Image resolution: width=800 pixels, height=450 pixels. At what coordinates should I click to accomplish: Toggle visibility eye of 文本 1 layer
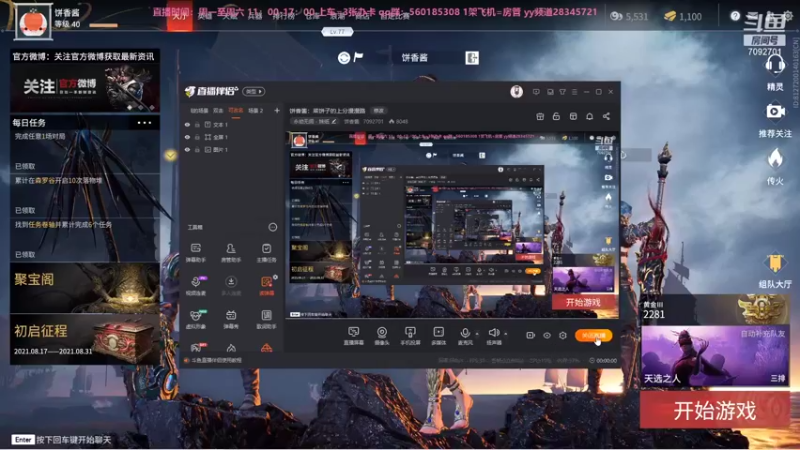187,124
